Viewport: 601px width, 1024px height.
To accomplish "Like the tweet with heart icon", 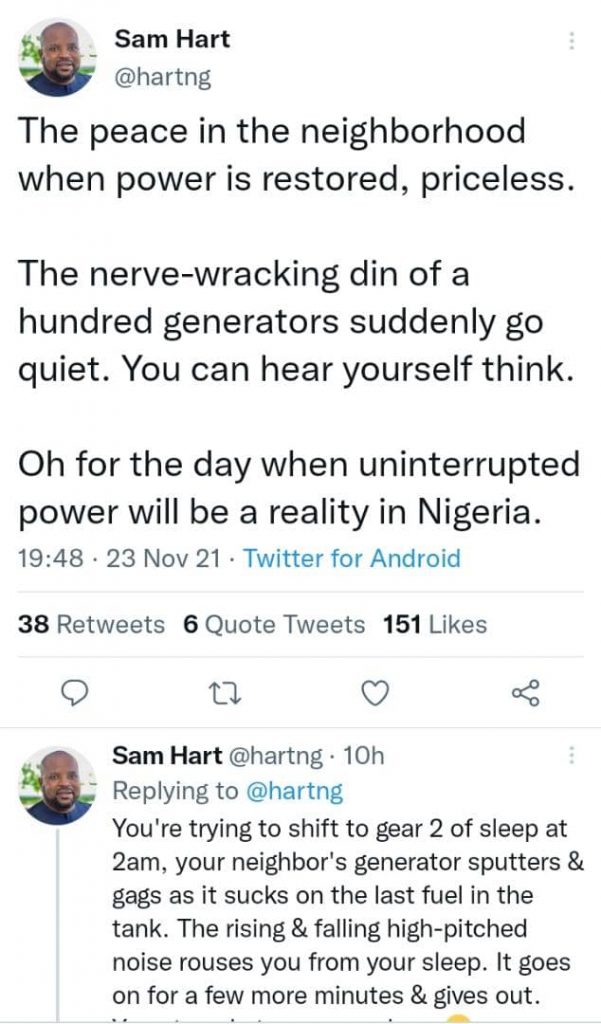I will click(x=375, y=691).
